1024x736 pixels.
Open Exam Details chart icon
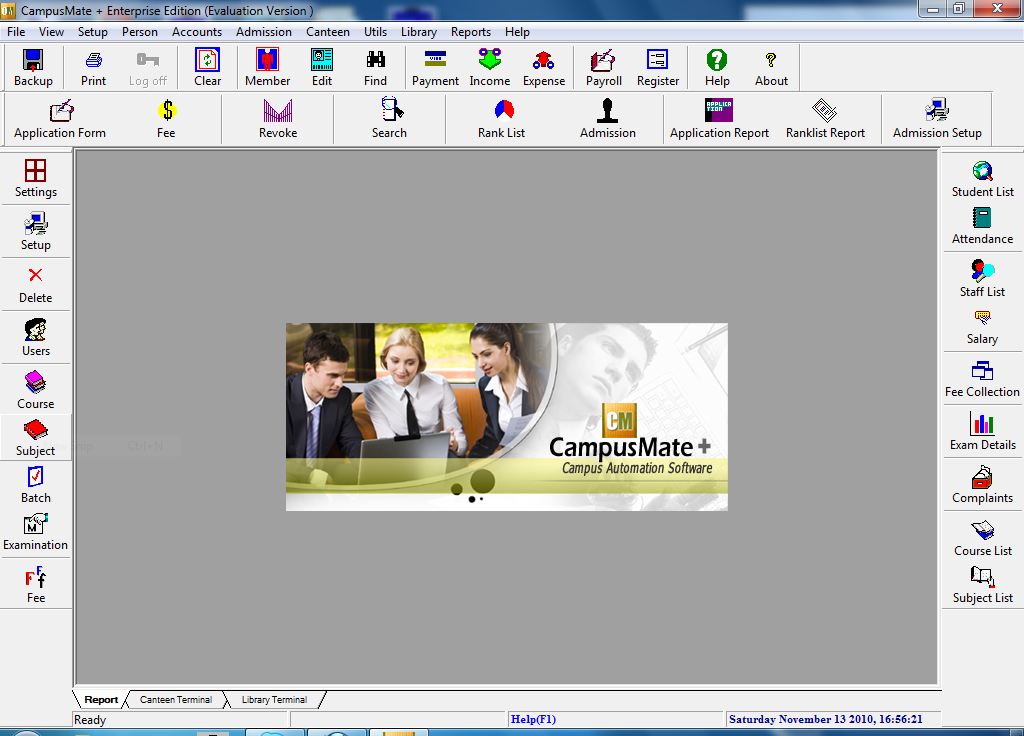(982, 431)
